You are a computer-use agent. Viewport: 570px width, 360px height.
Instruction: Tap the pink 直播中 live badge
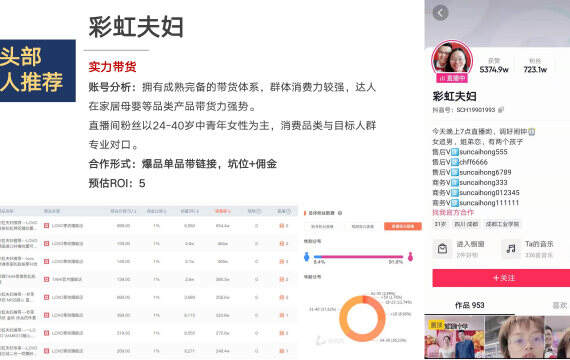pyautogui.click(x=452, y=78)
